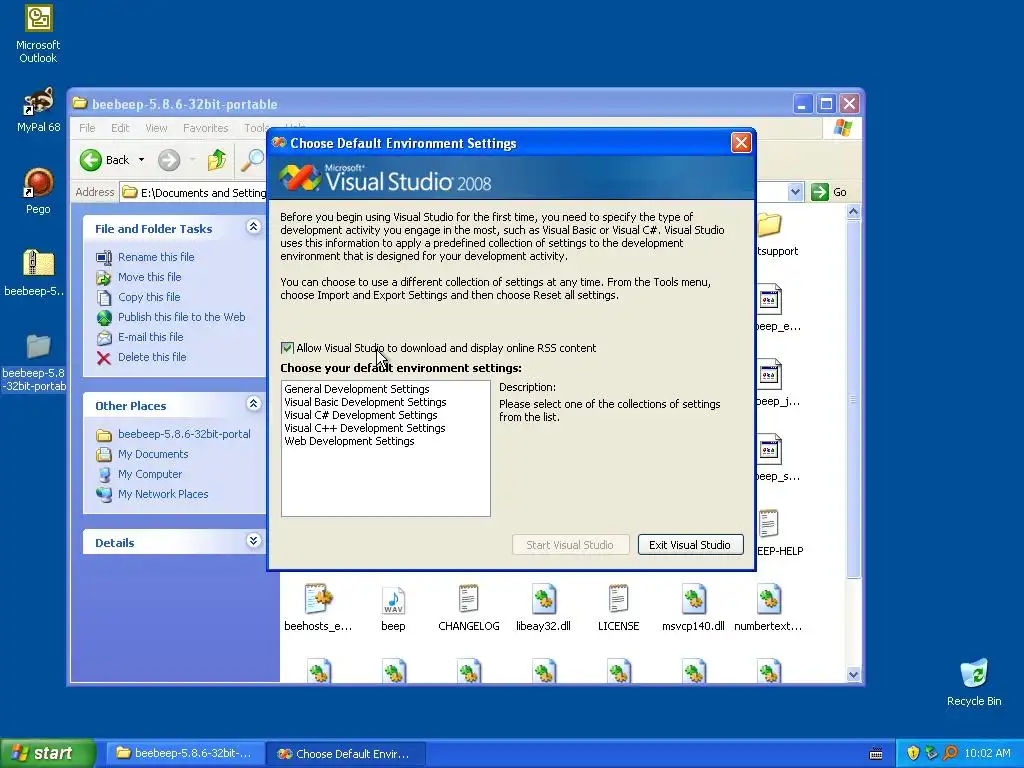This screenshot has width=1024, height=768.
Task: Choose Visual C# Development Settings
Action: click(360, 415)
